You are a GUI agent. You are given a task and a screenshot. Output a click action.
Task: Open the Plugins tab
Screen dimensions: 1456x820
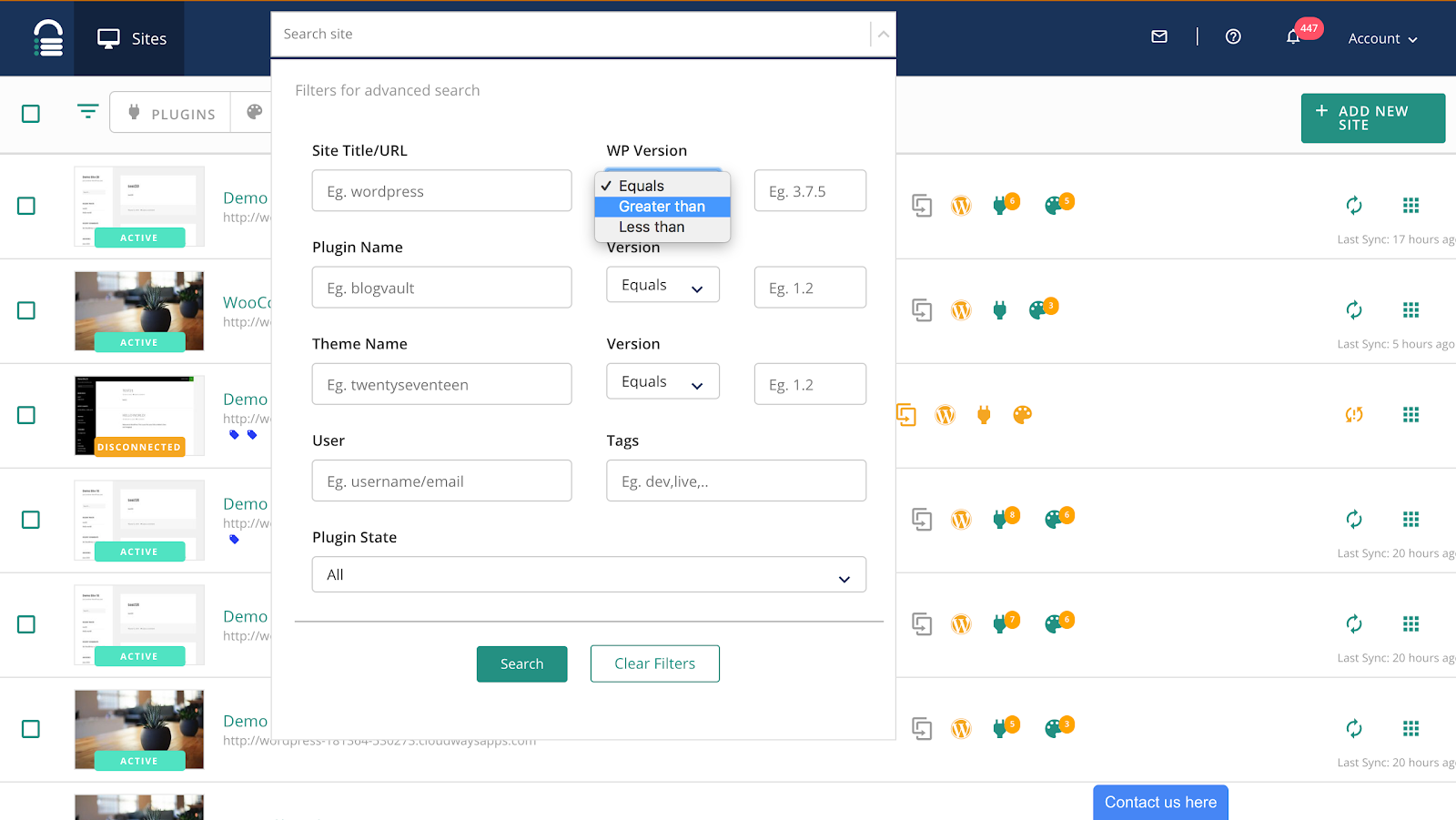pos(171,113)
